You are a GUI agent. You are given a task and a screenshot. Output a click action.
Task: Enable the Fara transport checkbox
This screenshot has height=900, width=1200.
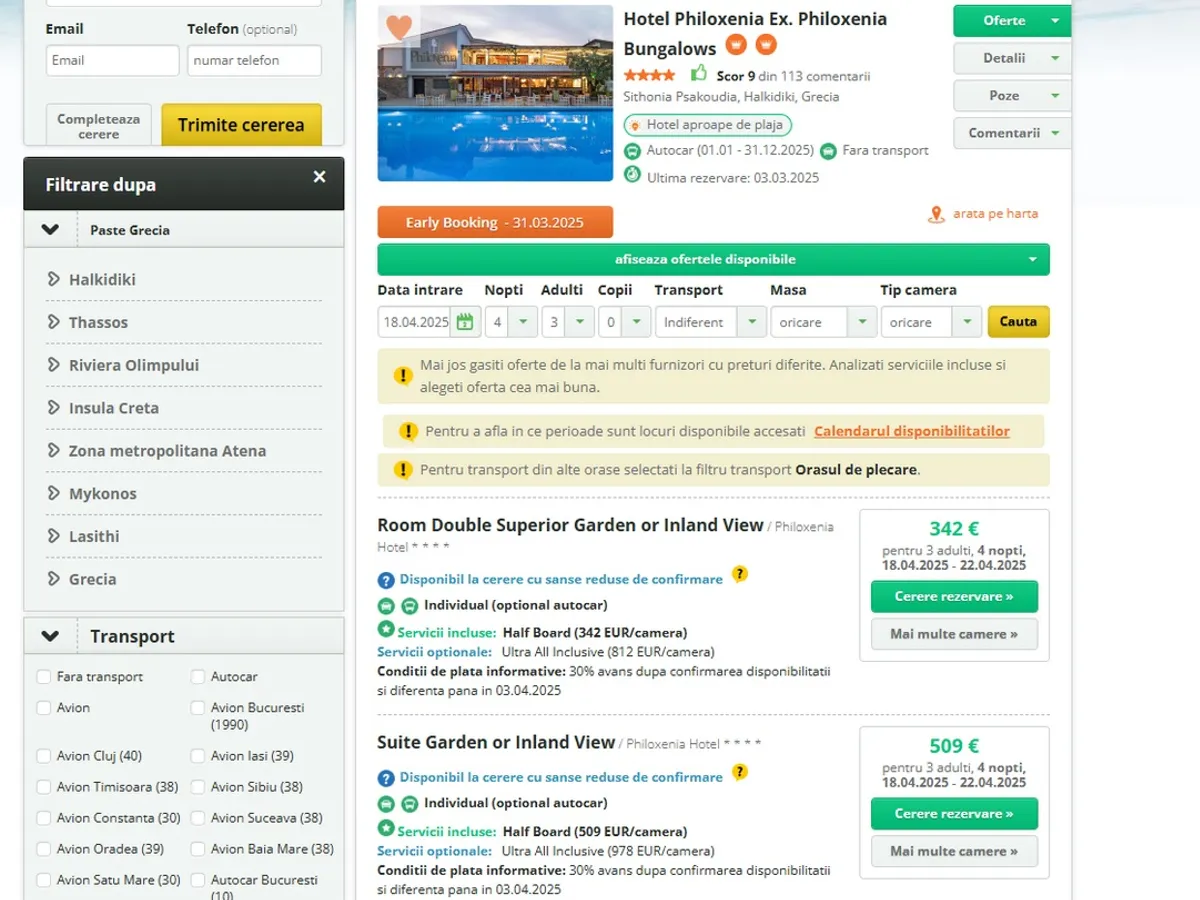tap(44, 677)
